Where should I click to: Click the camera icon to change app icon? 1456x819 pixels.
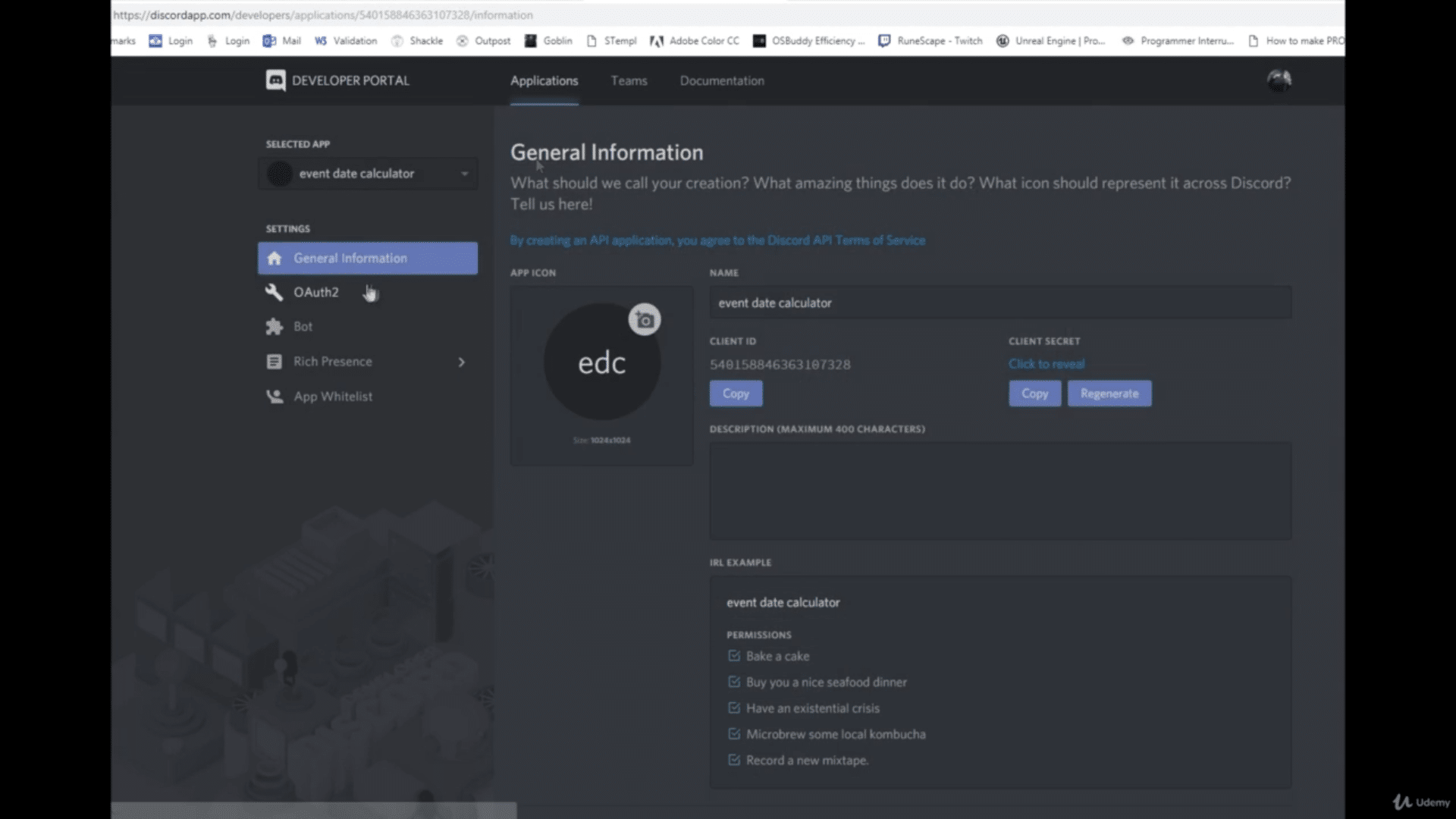(x=645, y=320)
